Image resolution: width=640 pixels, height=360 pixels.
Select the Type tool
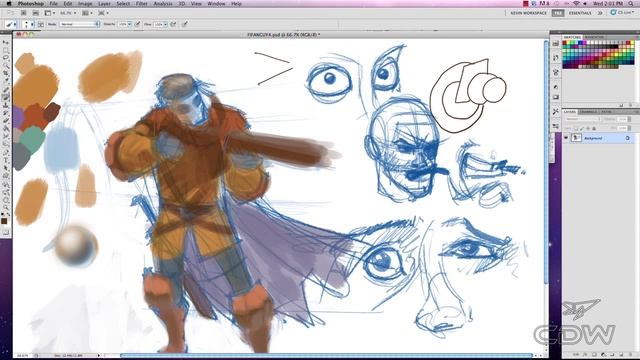[6, 160]
